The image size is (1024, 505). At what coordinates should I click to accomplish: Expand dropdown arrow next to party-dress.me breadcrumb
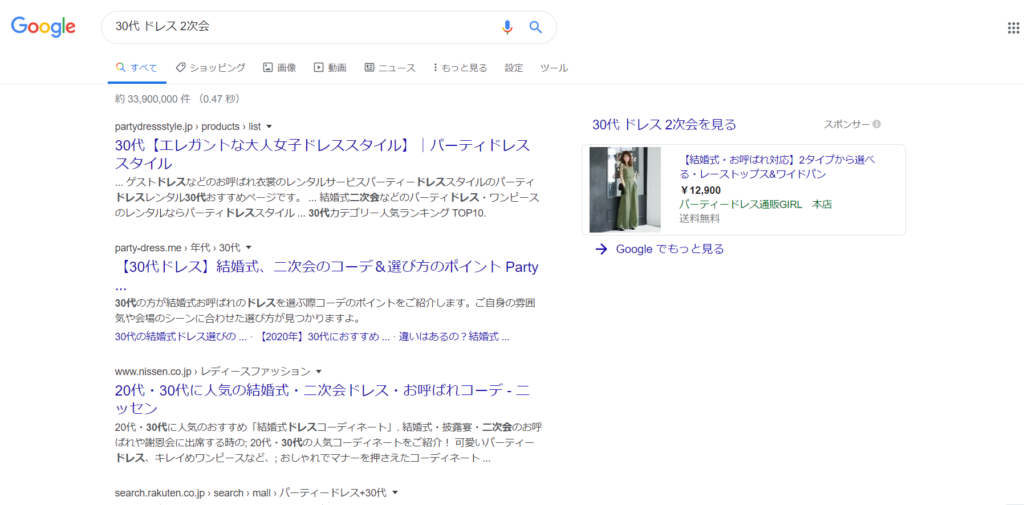click(x=249, y=248)
